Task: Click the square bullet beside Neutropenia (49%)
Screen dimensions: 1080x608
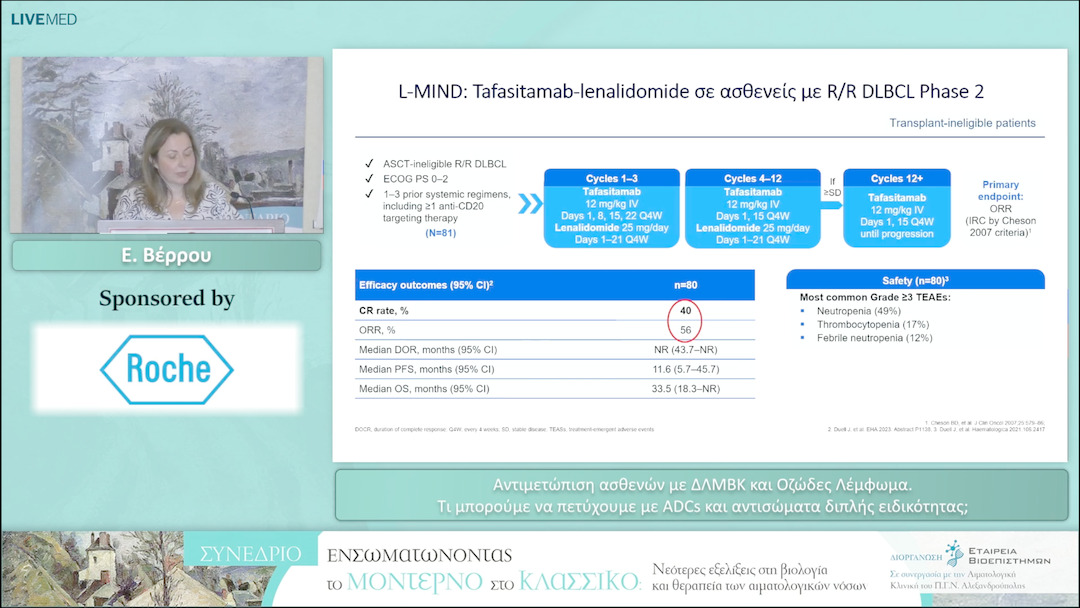Action: (x=805, y=311)
